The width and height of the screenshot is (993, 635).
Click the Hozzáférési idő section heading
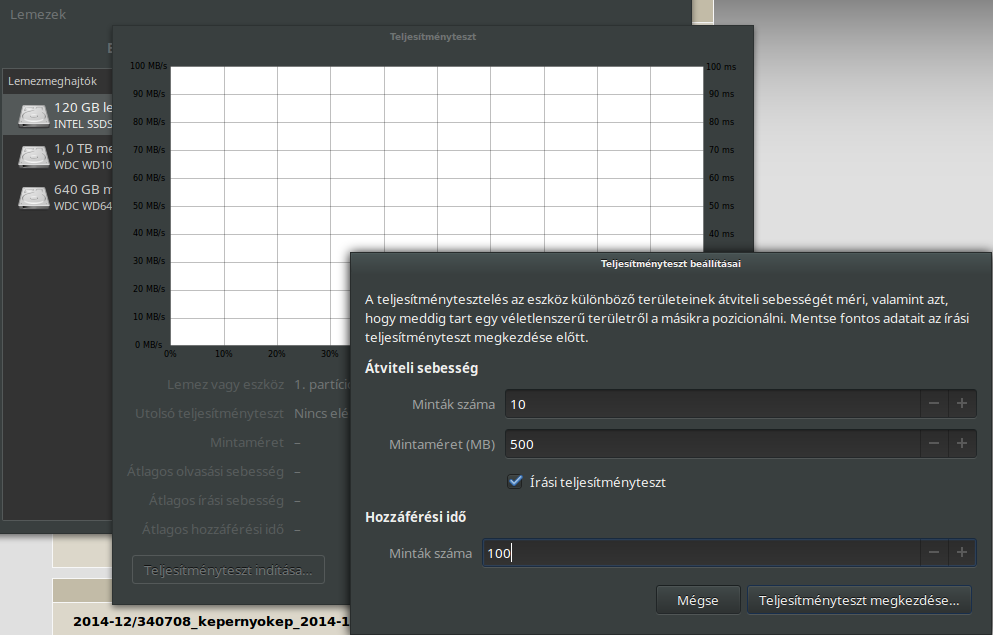(x=415, y=517)
